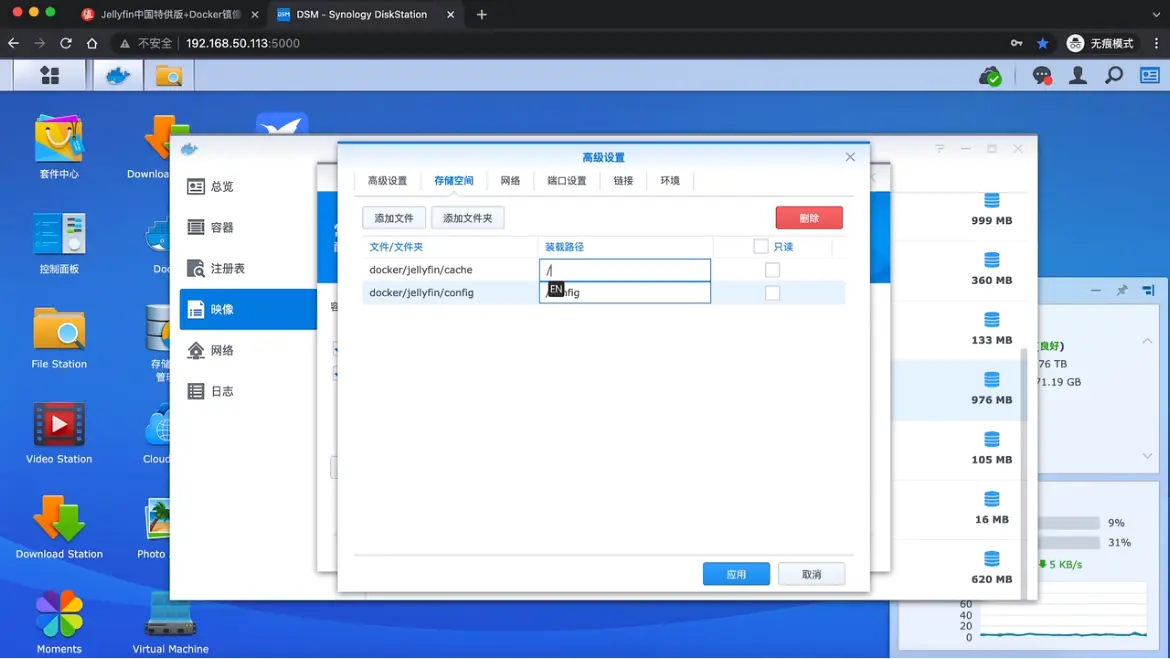Screen dimensions: 1170x659
Task: Open File Station from the taskbar
Action: (168, 75)
